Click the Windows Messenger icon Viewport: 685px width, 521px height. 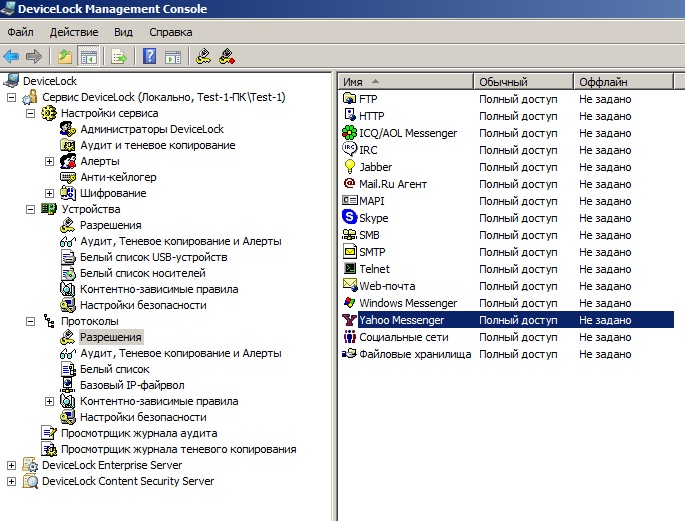click(349, 302)
